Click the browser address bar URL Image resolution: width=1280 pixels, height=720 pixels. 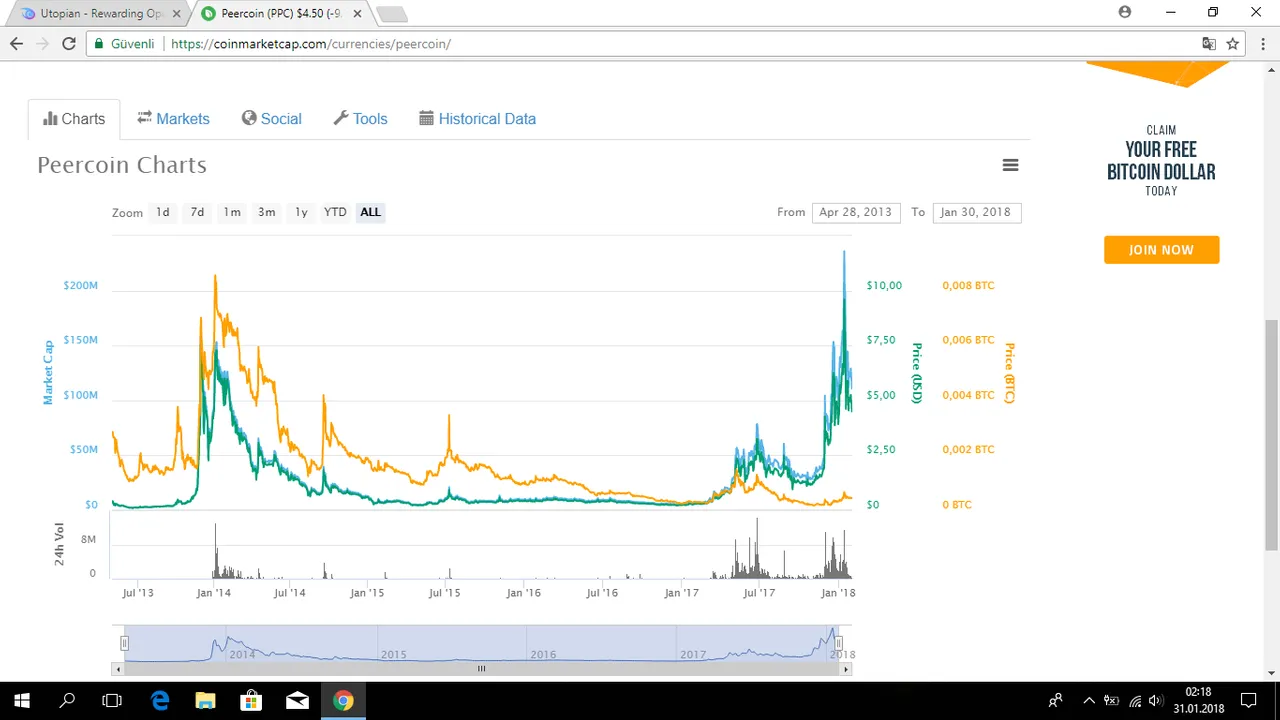311,44
